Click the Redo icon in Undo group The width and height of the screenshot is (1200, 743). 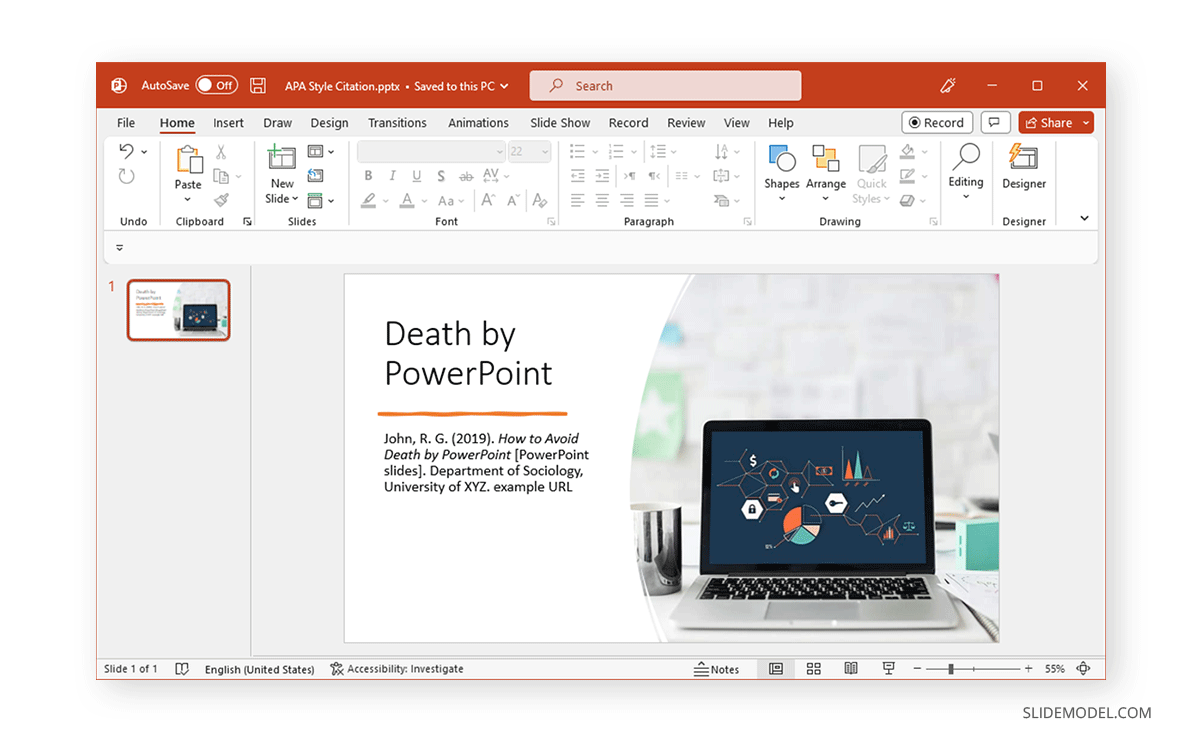click(x=127, y=176)
